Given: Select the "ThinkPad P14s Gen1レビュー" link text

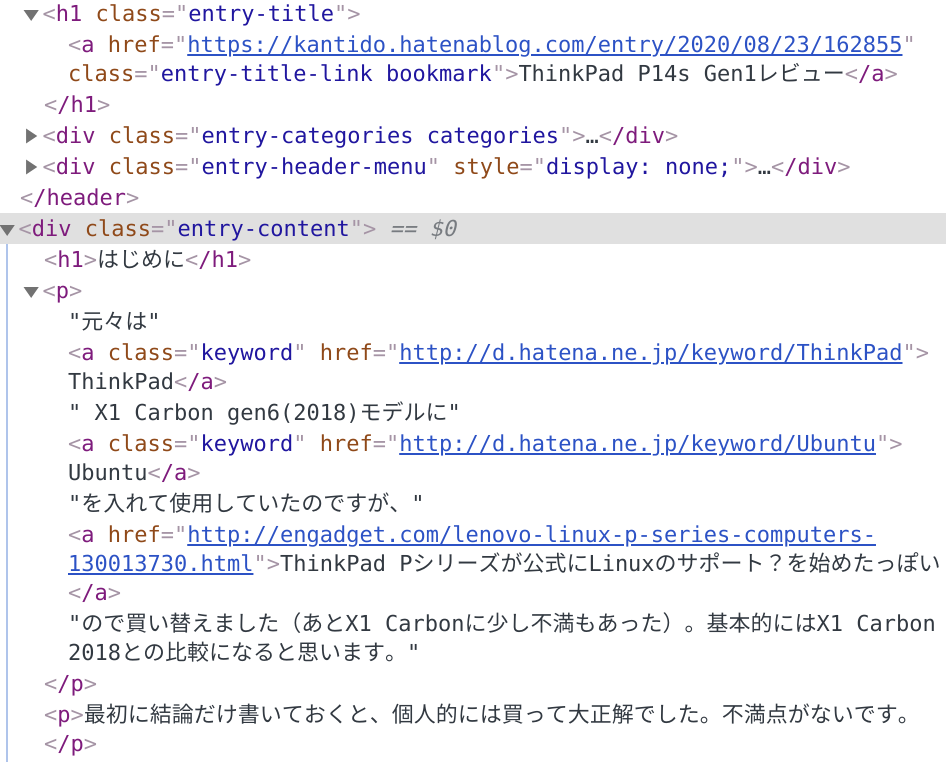Looking at the screenshot, I should click(x=681, y=74).
